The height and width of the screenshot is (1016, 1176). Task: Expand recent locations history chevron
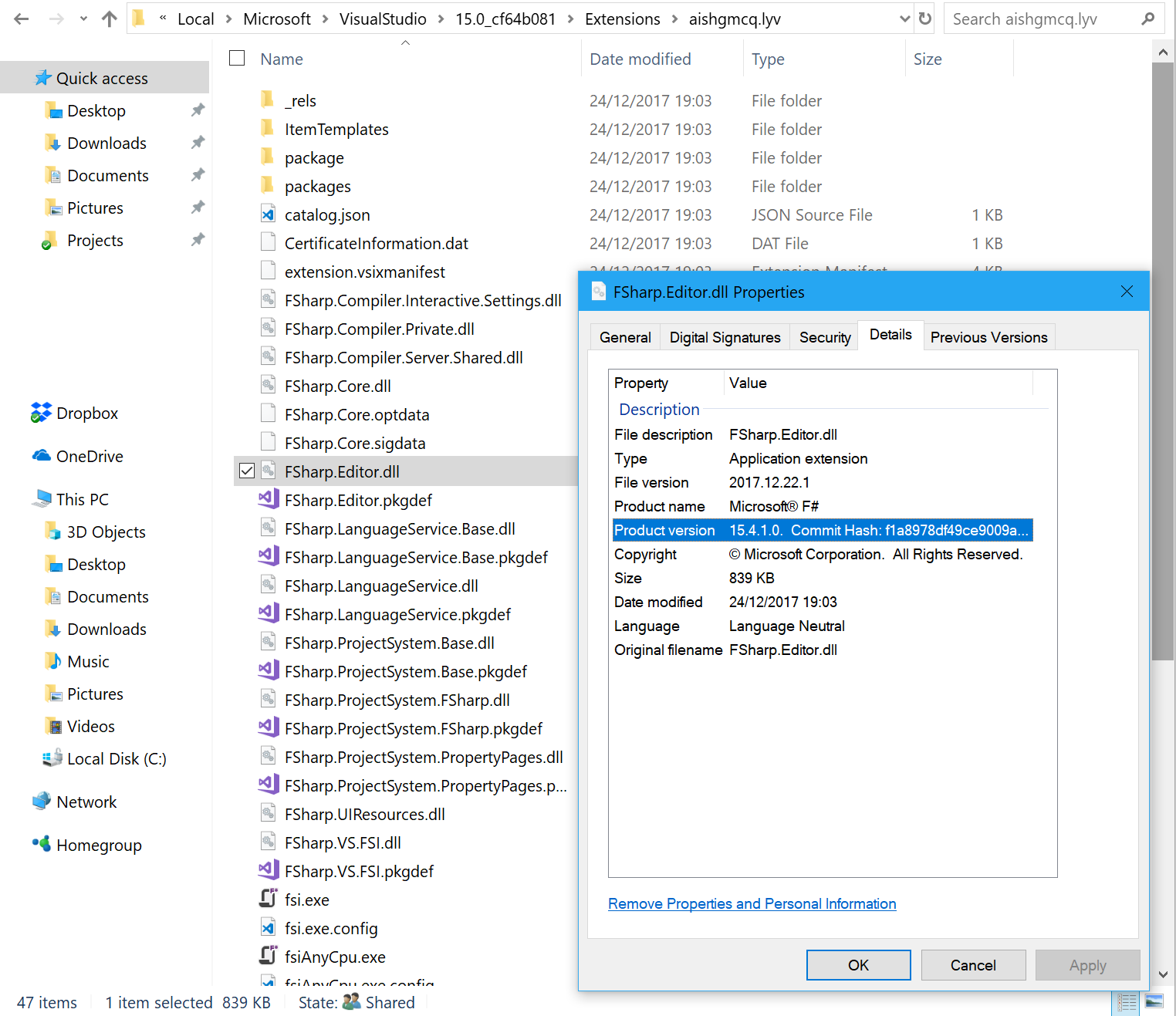coord(83,19)
